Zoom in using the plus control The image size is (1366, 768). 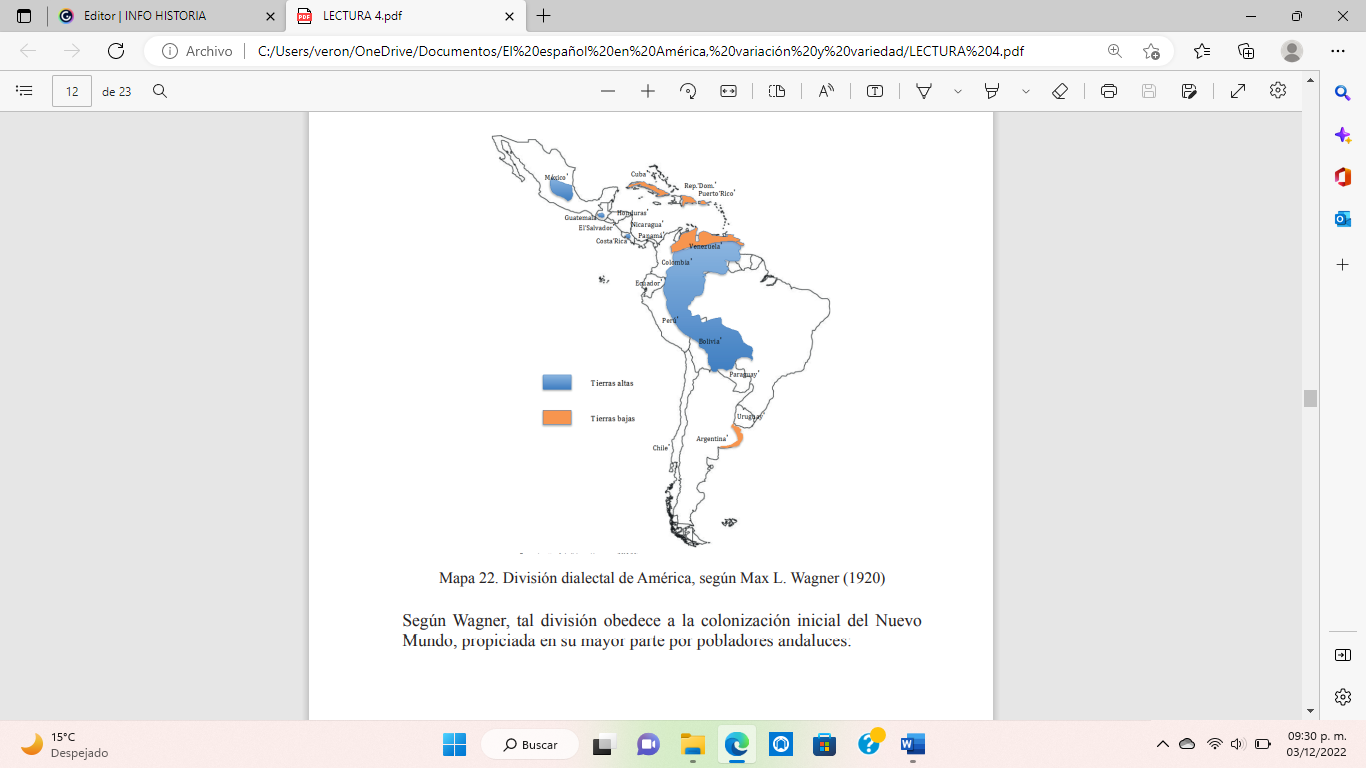click(x=647, y=91)
